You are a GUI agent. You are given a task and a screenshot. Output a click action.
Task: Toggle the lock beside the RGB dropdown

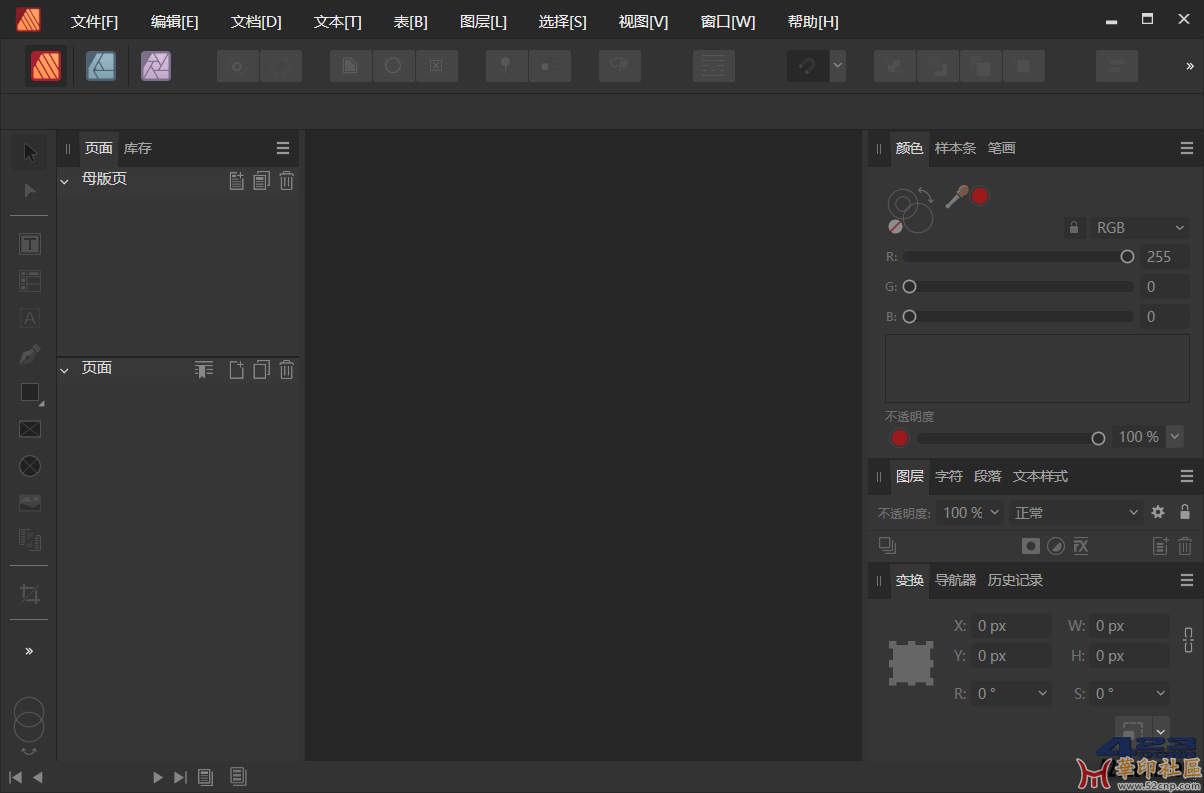coord(1074,228)
